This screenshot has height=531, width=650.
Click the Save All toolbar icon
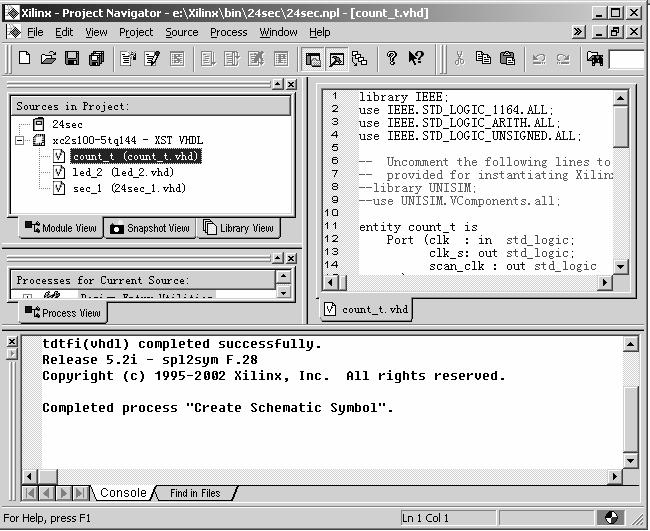97,58
